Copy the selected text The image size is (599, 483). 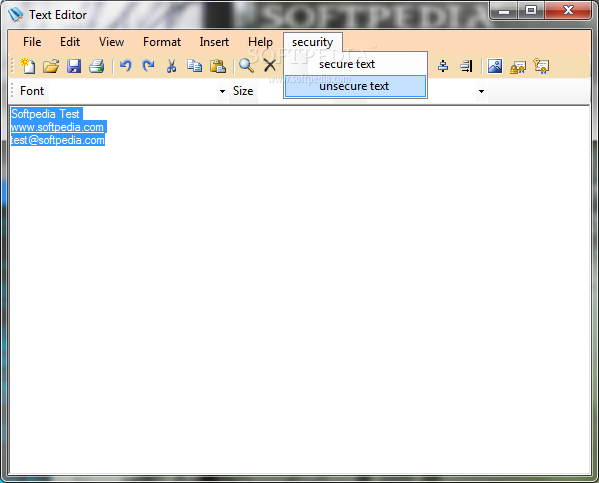coord(194,66)
